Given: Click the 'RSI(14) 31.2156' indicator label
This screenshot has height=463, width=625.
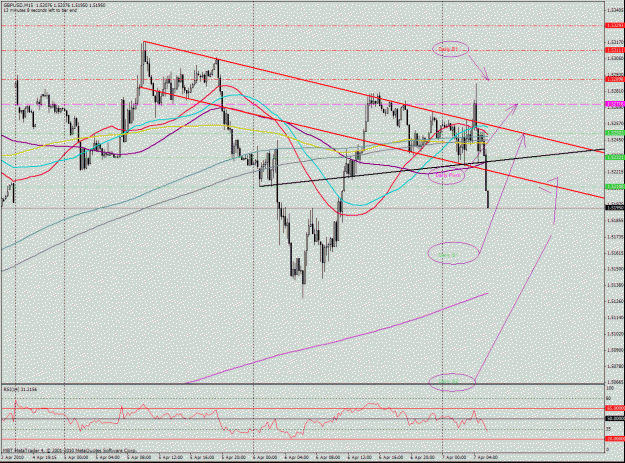Looking at the screenshot, I should [20, 389].
